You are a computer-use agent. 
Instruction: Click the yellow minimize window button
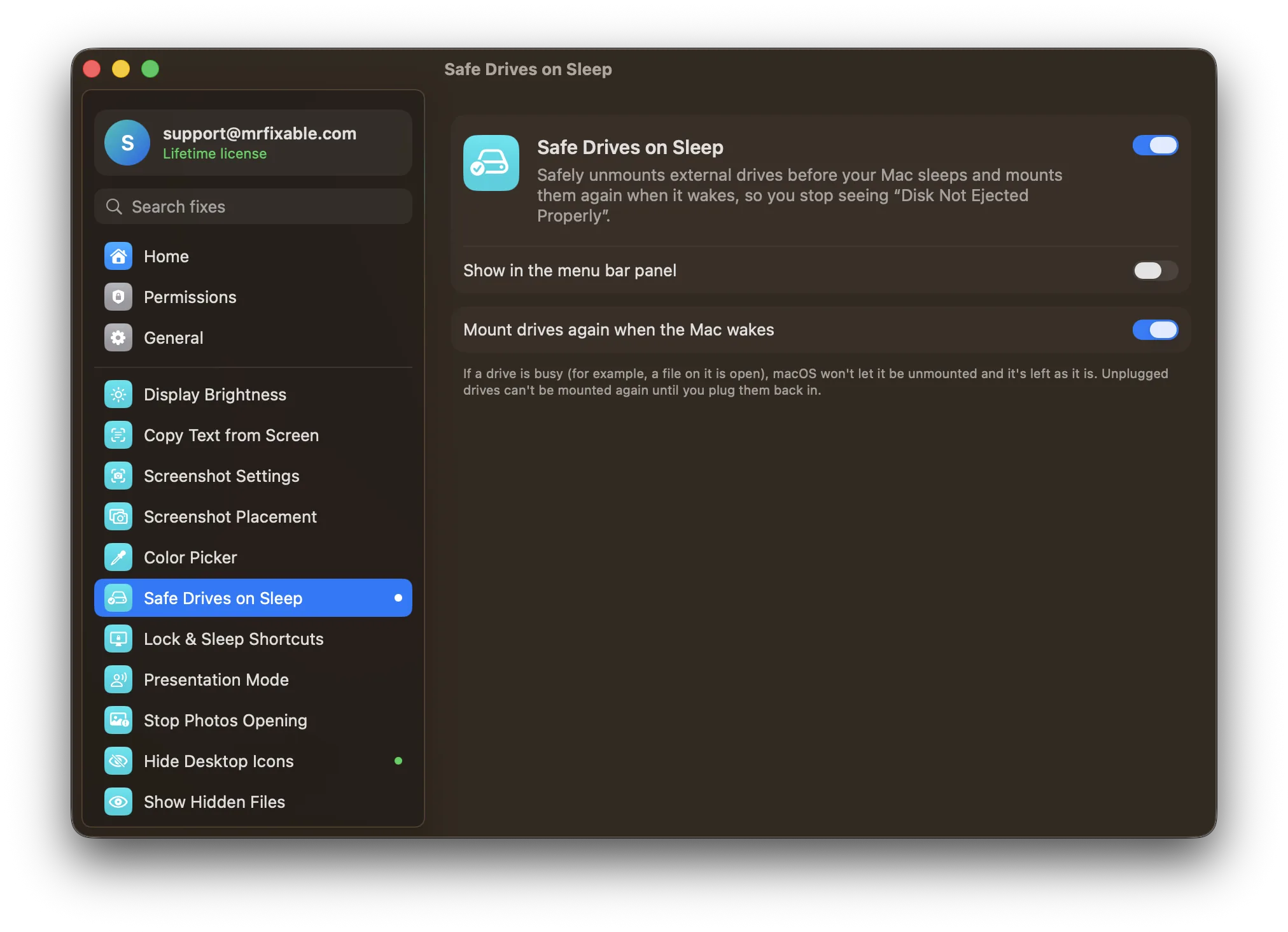121,69
